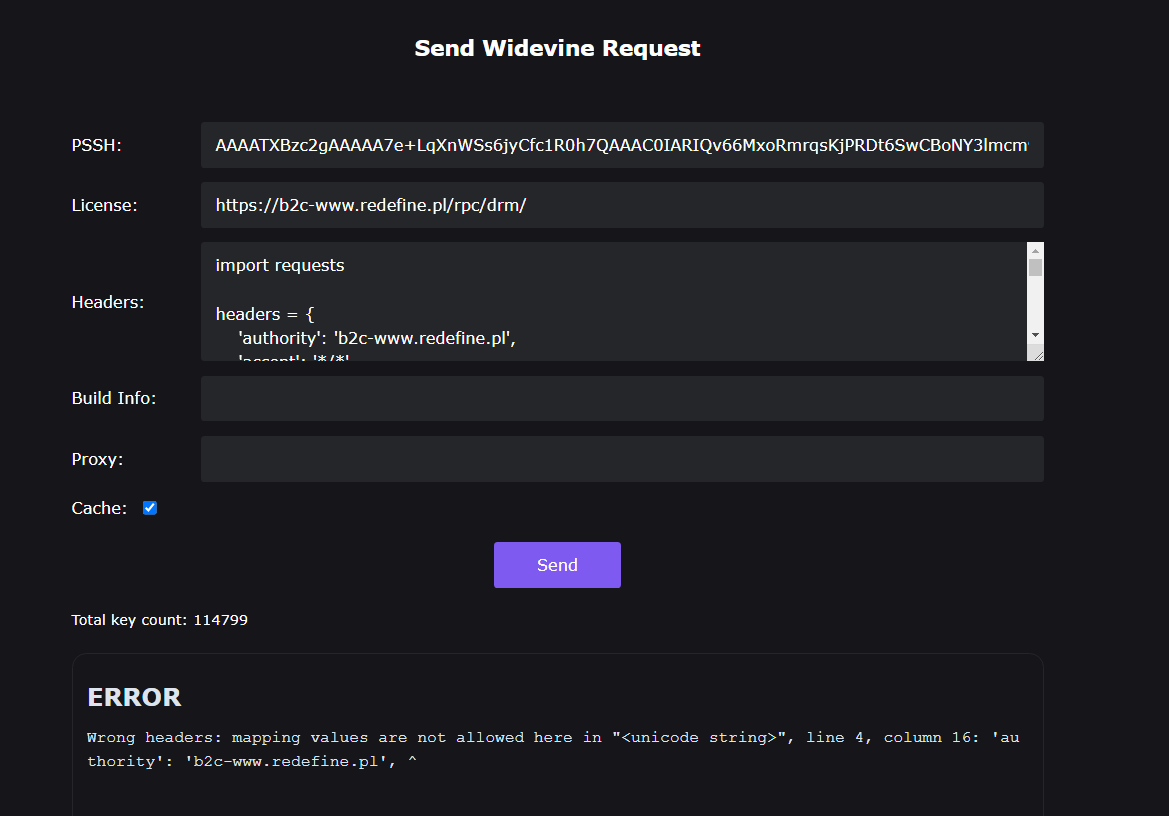The width and height of the screenshot is (1169, 816).
Task: Click the empty Proxy input field
Action: point(621,459)
